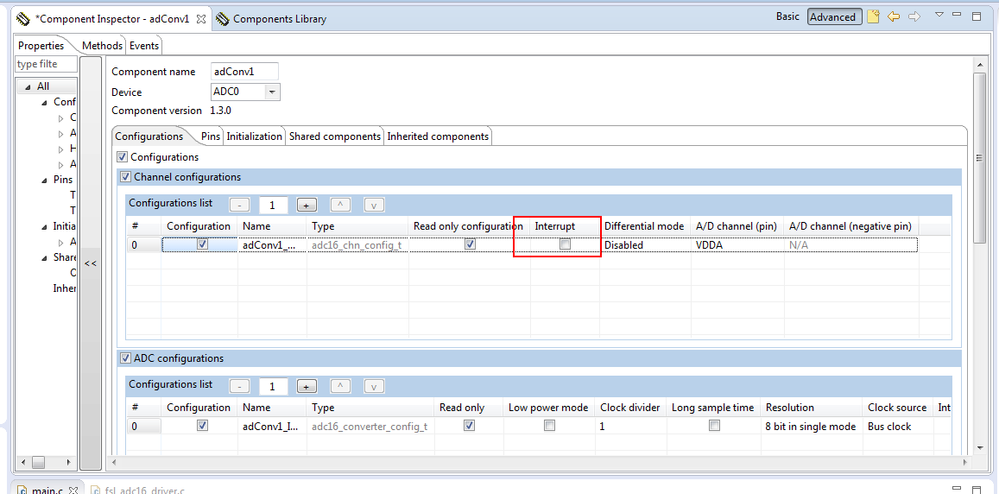Collapse the Initia tree node
Screen dimensions: 999x494
pyautogui.click(x=45, y=227)
